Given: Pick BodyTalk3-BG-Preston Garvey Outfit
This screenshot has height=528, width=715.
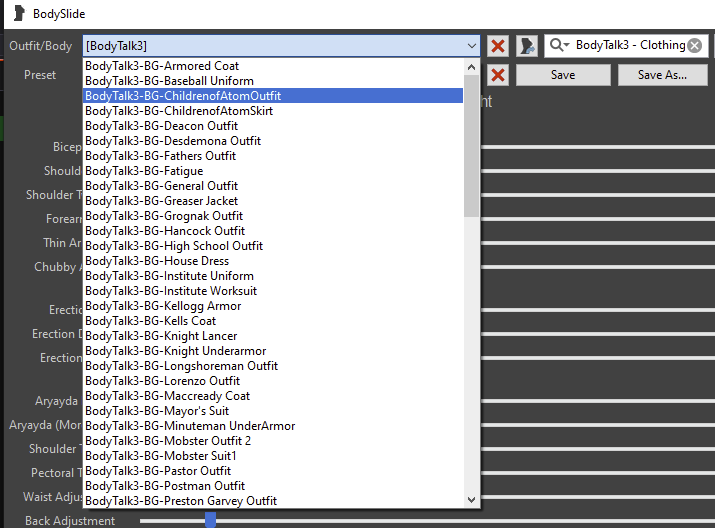Looking at the screenshot, I should click(x=273, y=501).
